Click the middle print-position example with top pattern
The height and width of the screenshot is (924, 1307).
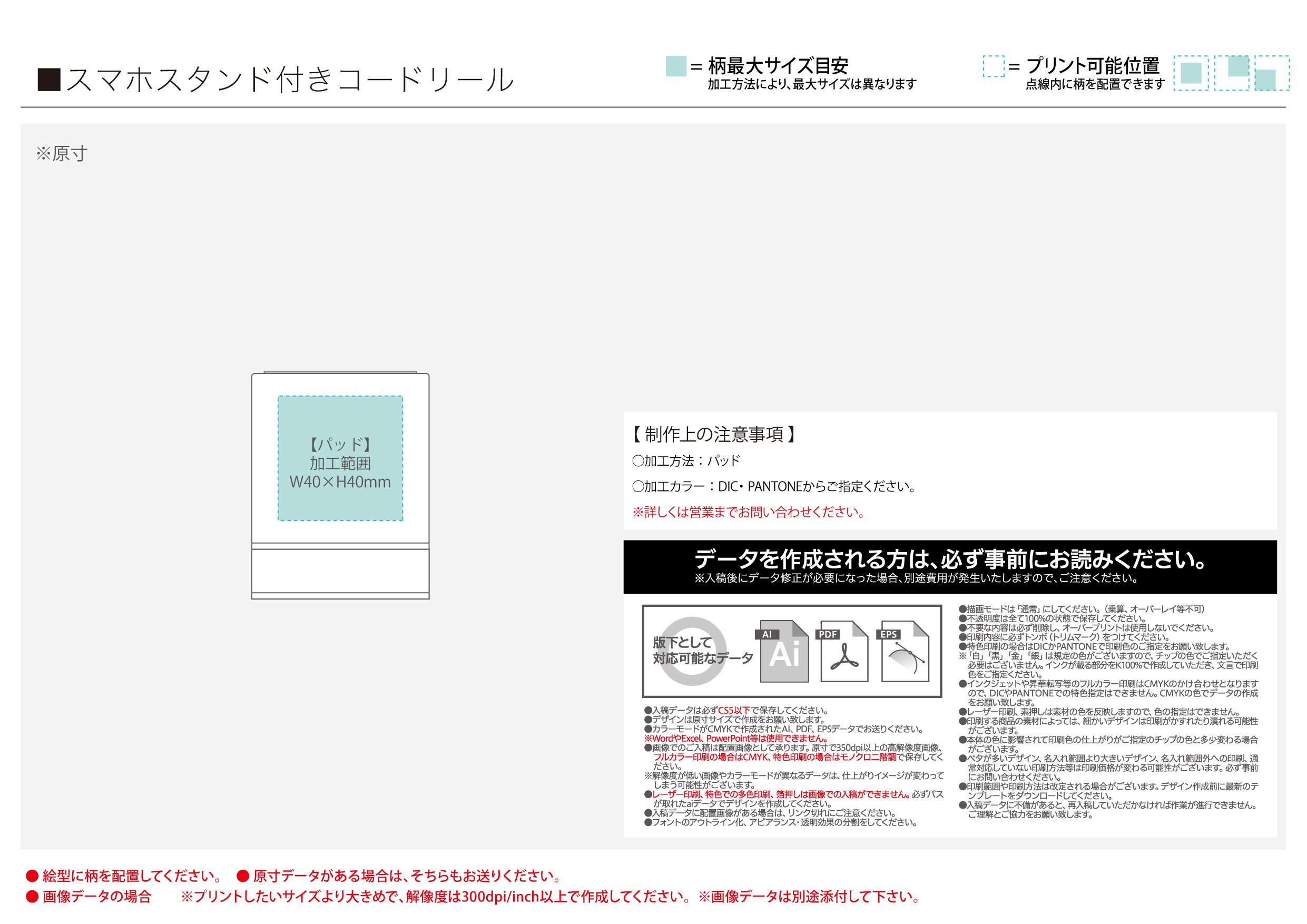point(1232,73)
